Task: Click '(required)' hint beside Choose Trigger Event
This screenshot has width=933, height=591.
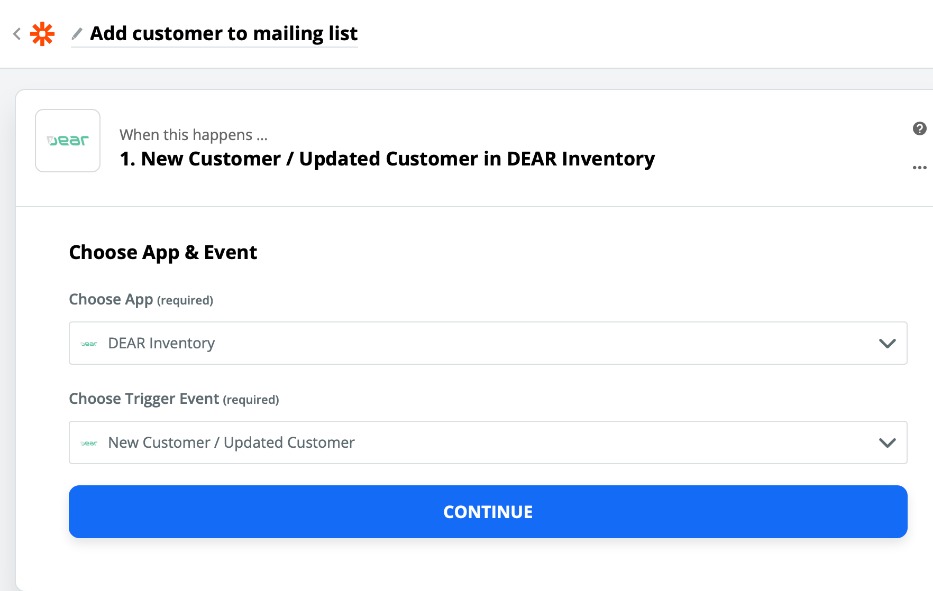Action: [x=251, y=399]
